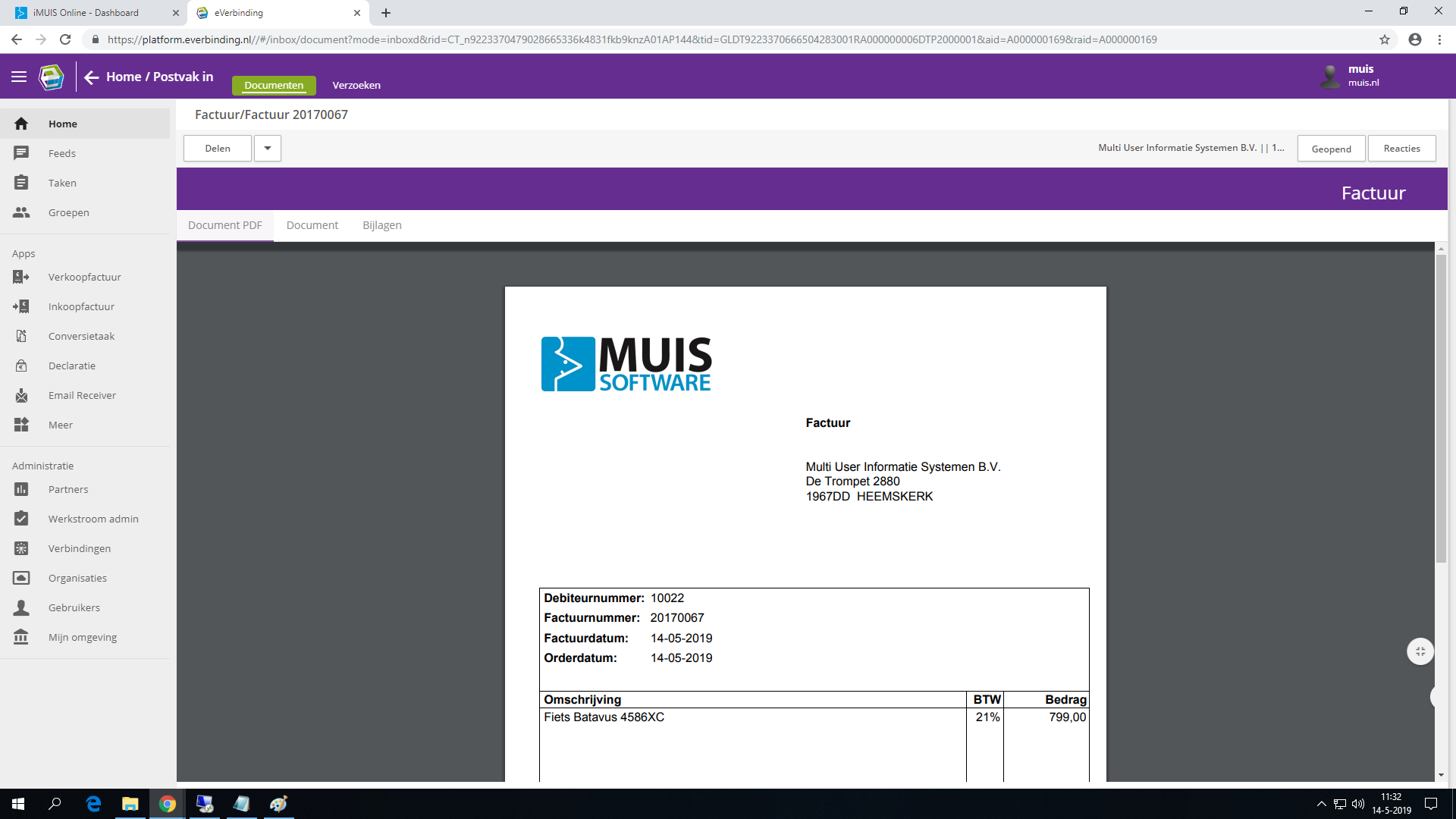Screen dimensions: 1456x819
Task: Click the Delen button
Action: (217, 149)
